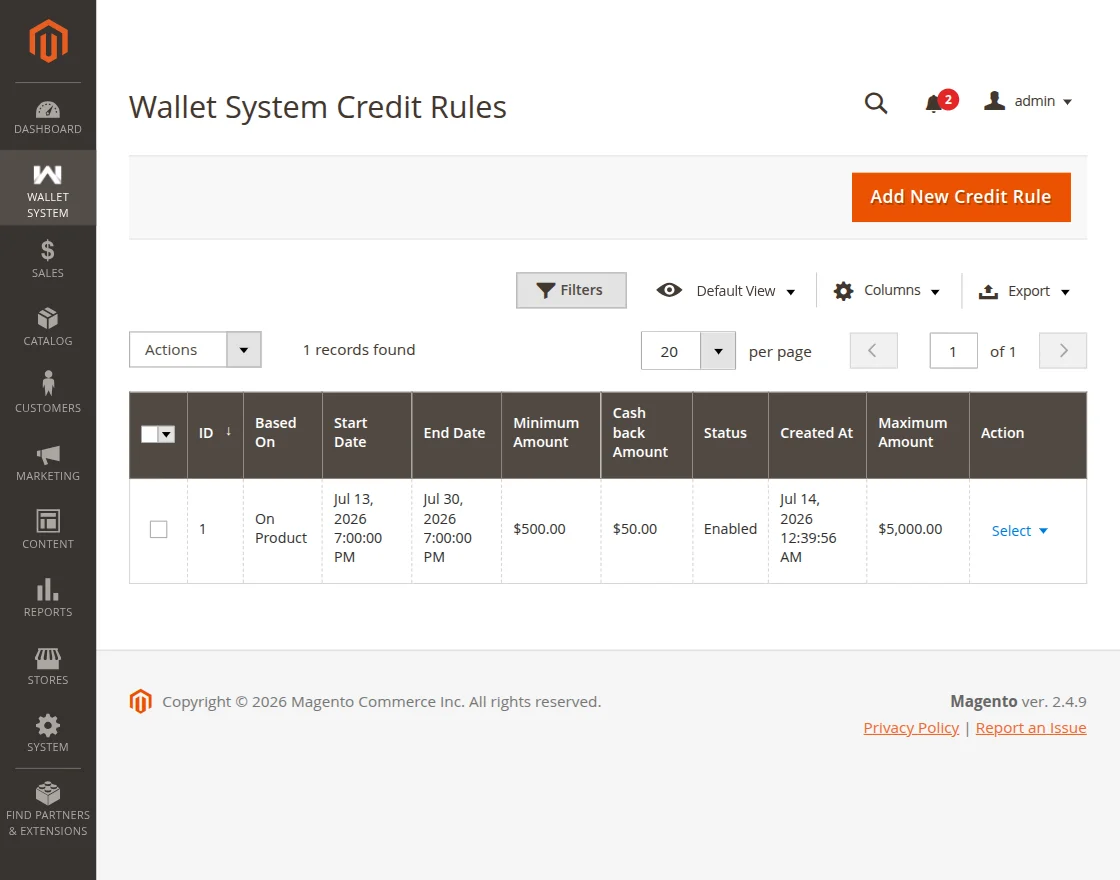Go to next page arrow
1120x880 pixels.
click(x=1063, y=351)
